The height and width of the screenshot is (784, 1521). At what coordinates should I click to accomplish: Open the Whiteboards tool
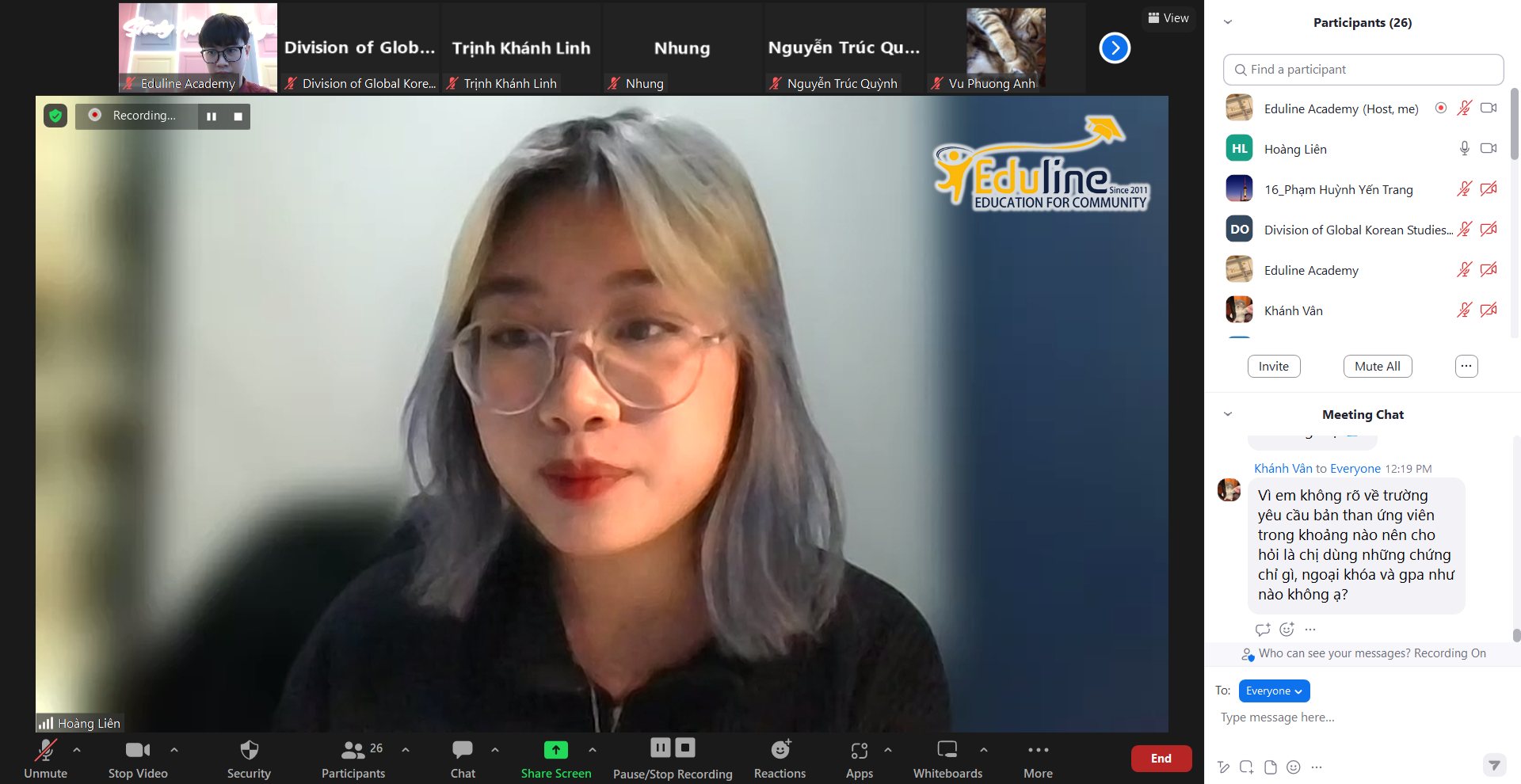click(x=947, y=750)
